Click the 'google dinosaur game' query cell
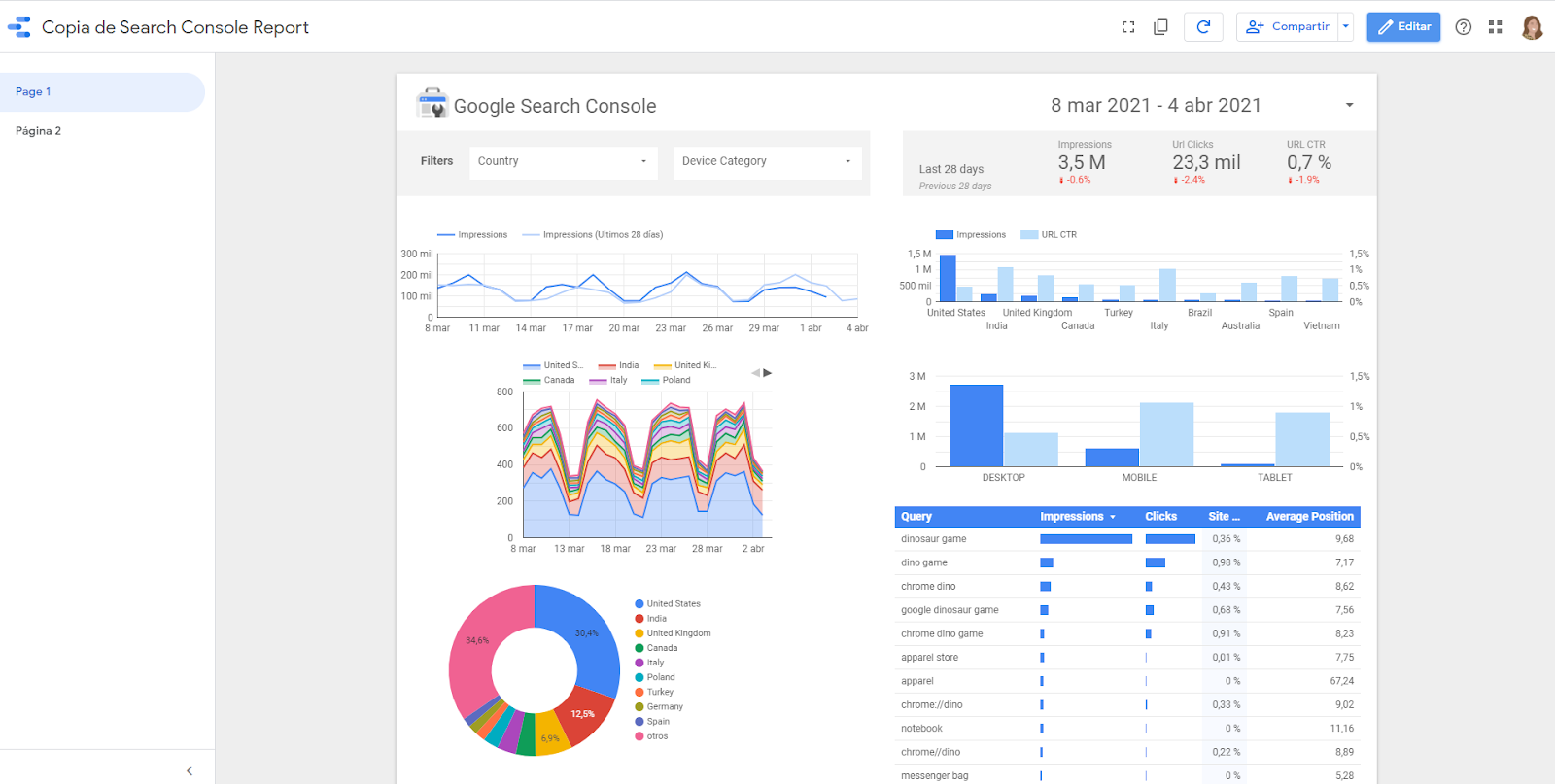Viewport: 1555px width, 784px height. click(950, 610)
